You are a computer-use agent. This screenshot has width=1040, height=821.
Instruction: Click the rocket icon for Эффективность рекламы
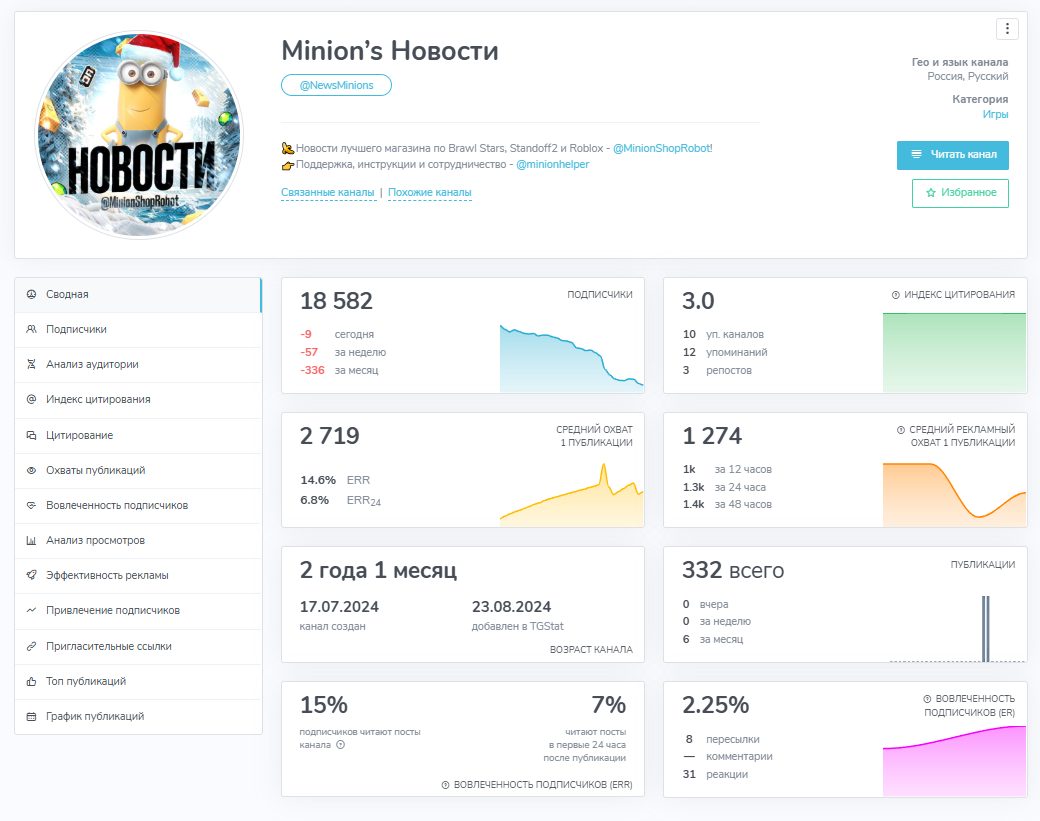31,575
